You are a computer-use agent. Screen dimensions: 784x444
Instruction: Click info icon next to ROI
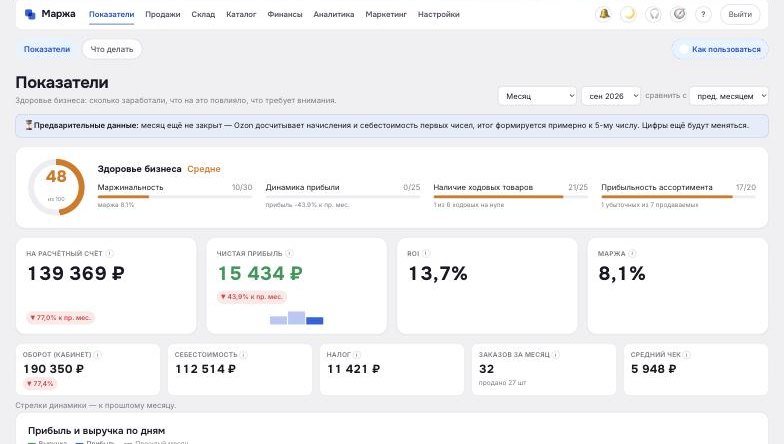coord(426,254)
